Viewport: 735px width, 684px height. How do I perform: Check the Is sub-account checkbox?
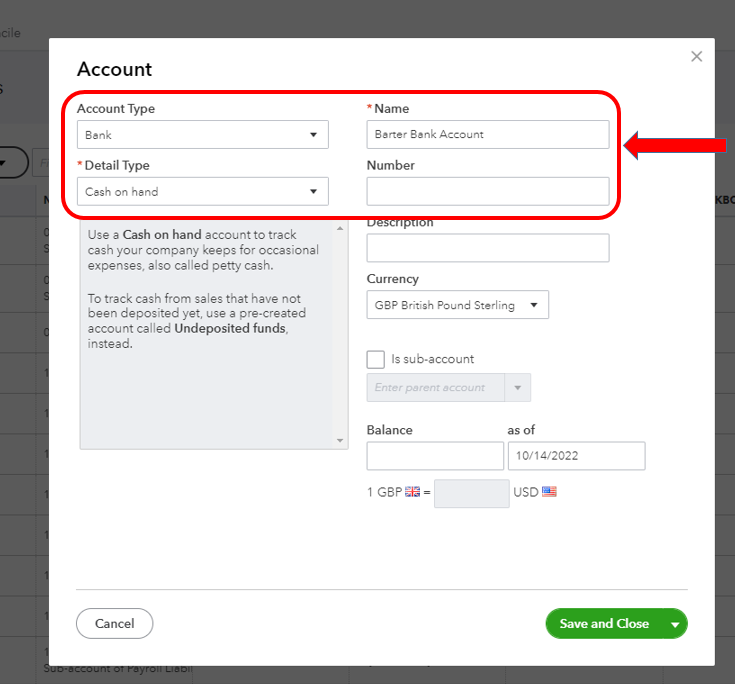[x=376, y=359]
